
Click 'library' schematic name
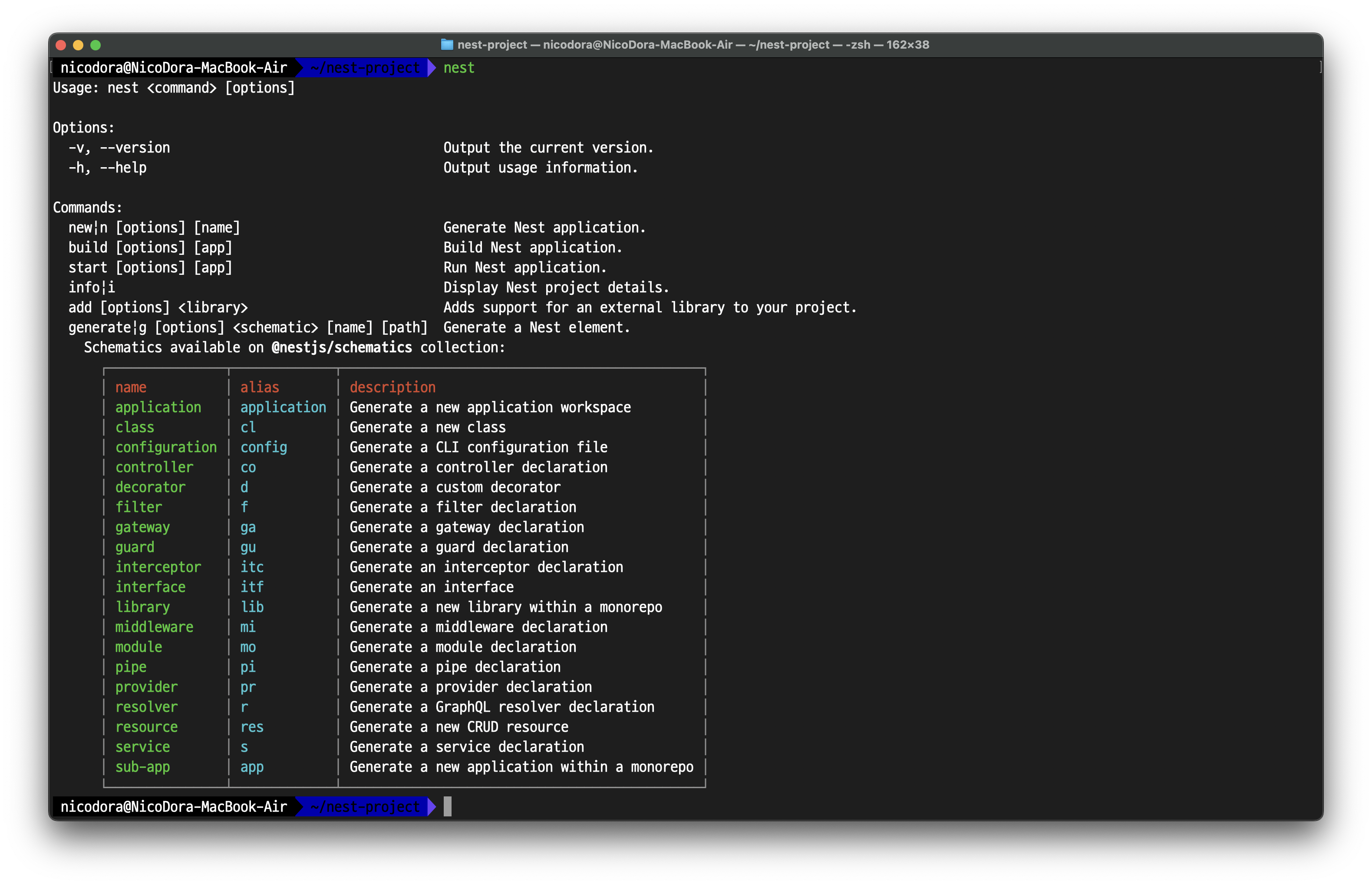pos(142,608)
